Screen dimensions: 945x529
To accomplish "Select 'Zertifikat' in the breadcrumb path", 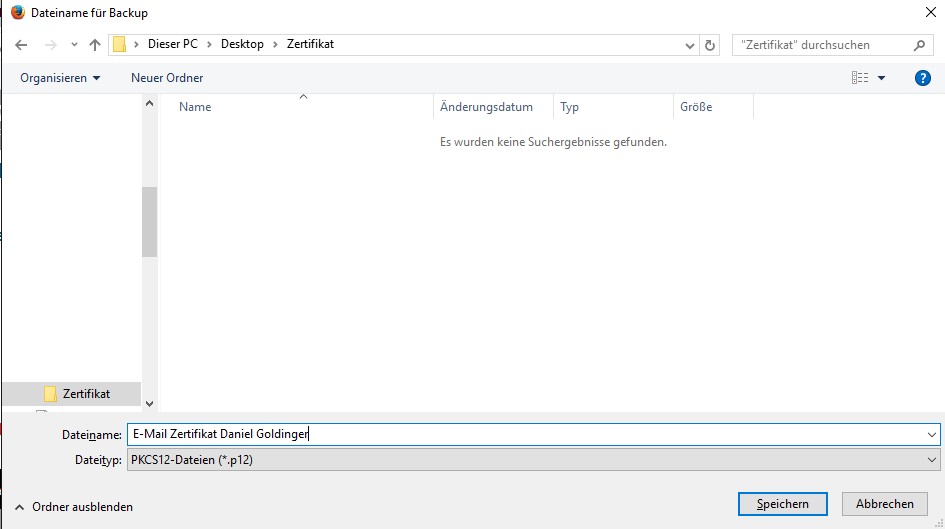I will coord(310,44).
